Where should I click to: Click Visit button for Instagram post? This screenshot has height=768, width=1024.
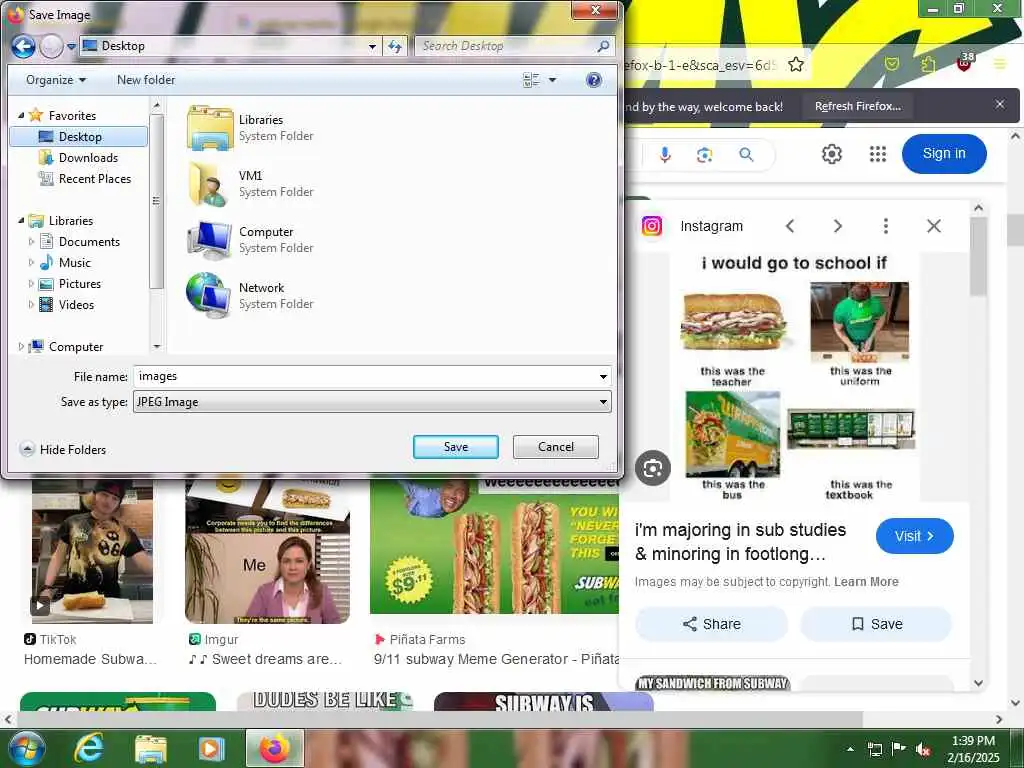[914, 536]
